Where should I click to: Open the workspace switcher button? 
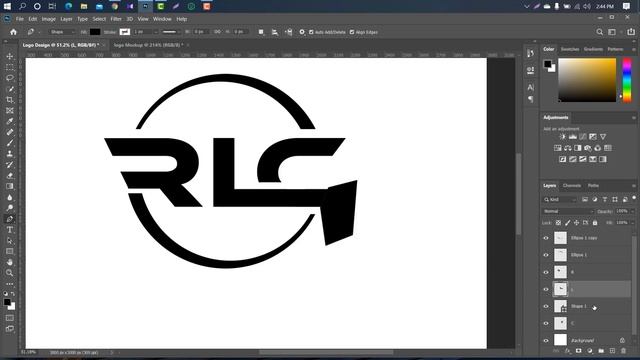coord(612,32)
